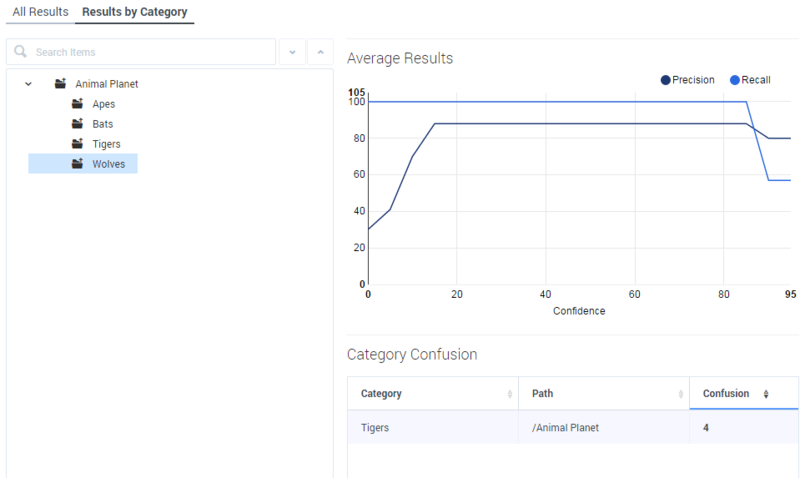Image resolution: width=800 pixels, height=478 pixels.
Task: Select the Results by Category tab
Action: click(135, 12)
